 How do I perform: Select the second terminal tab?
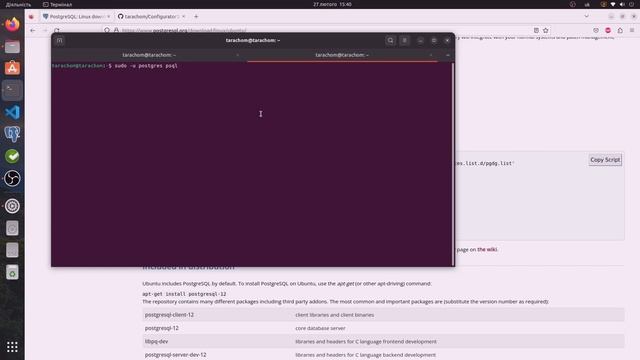point(342,55)
